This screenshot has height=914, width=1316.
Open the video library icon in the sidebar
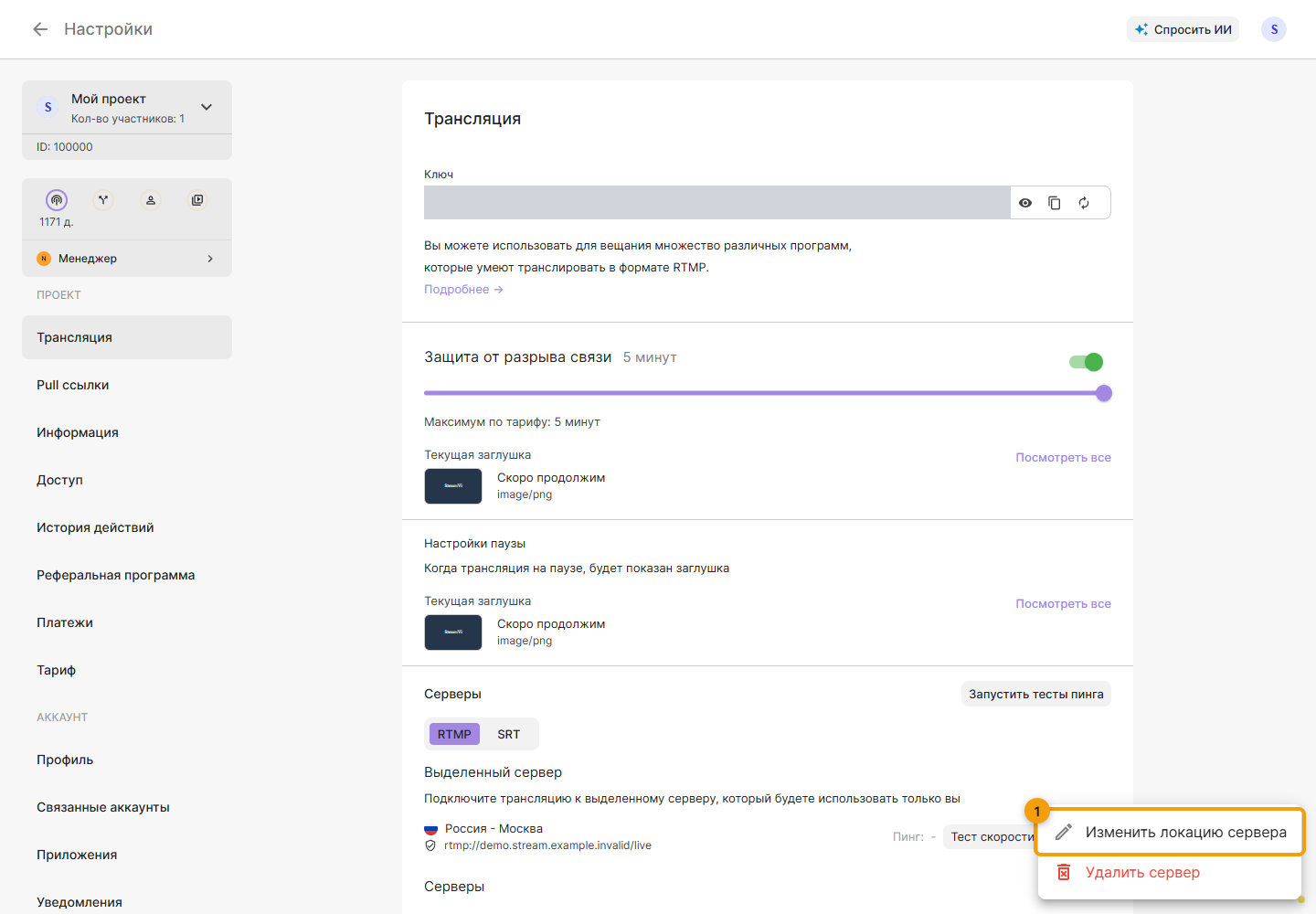pyautogui.click(x=197, y=200)
